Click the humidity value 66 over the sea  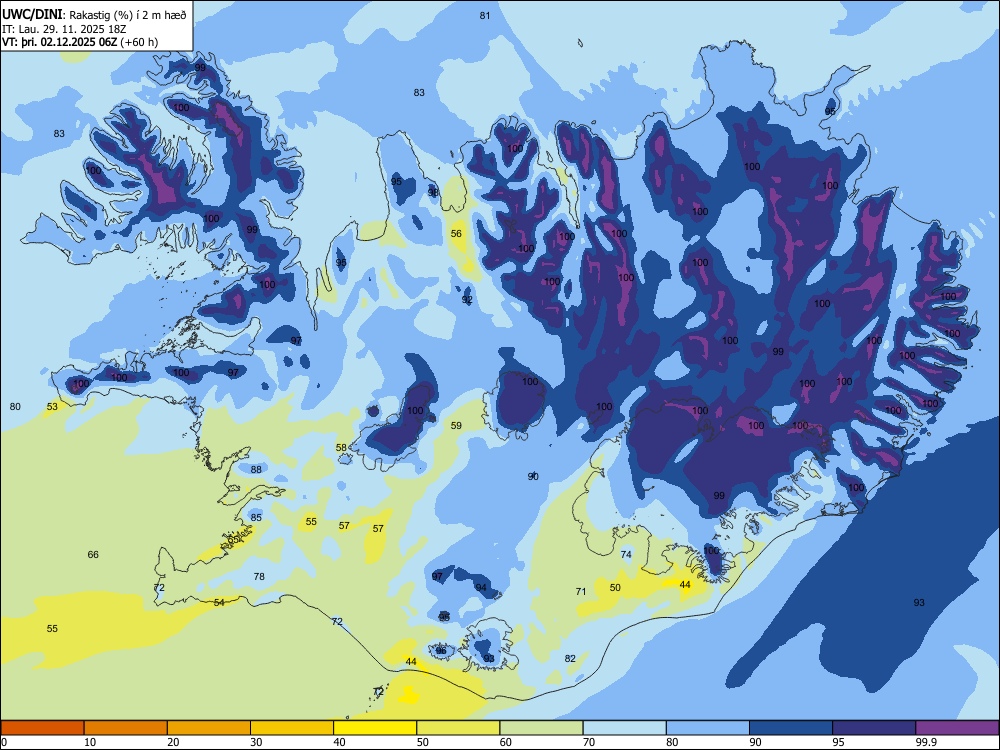point(93,555)
